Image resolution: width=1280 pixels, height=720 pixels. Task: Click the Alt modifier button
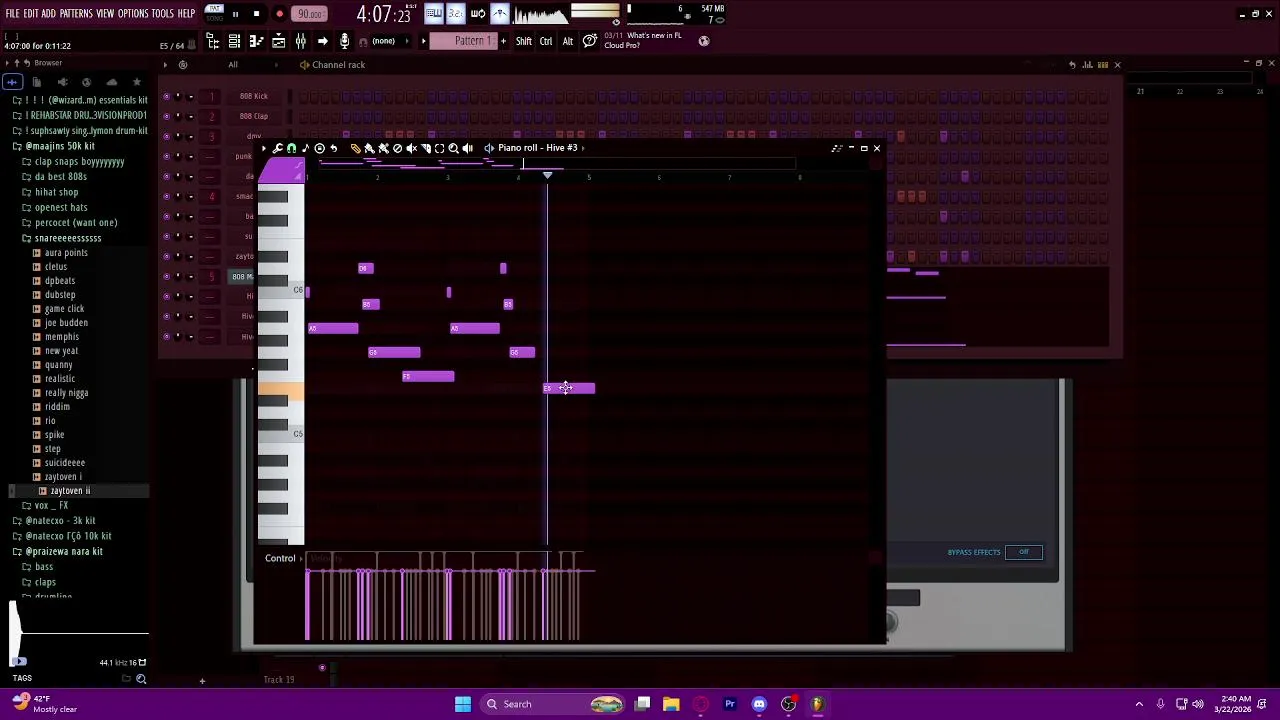coord(568,41)
